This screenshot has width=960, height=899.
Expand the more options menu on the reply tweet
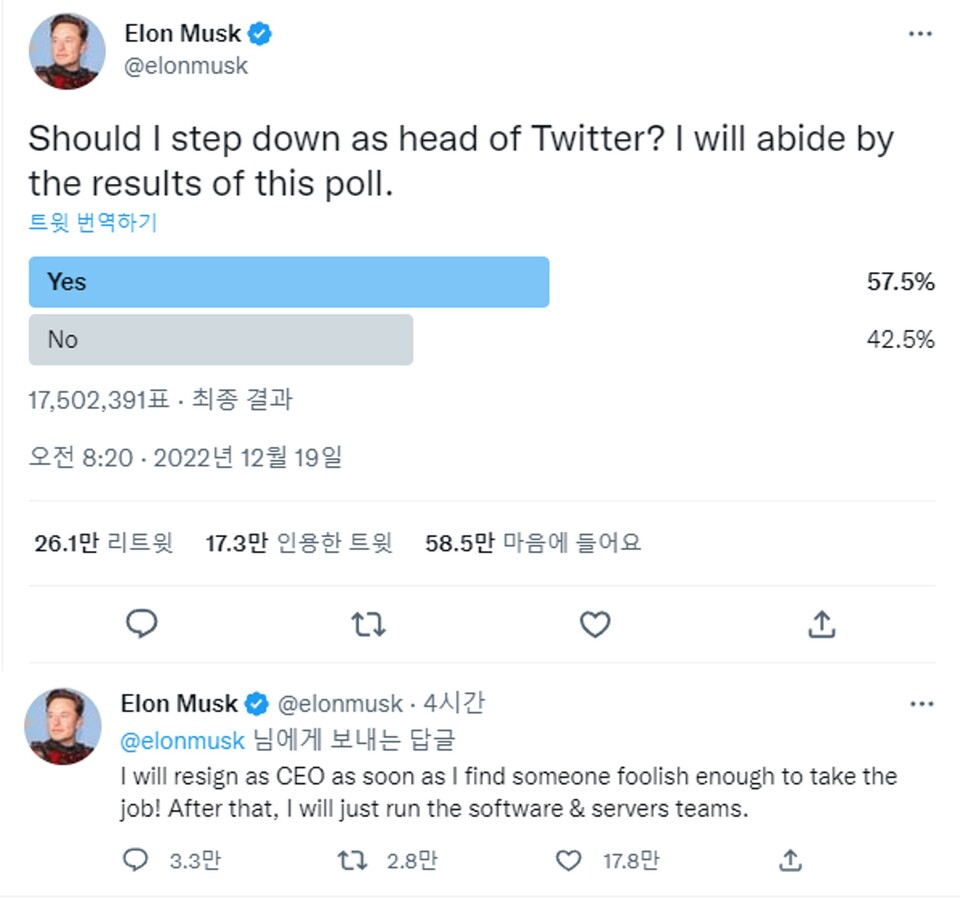click(921, 704)
